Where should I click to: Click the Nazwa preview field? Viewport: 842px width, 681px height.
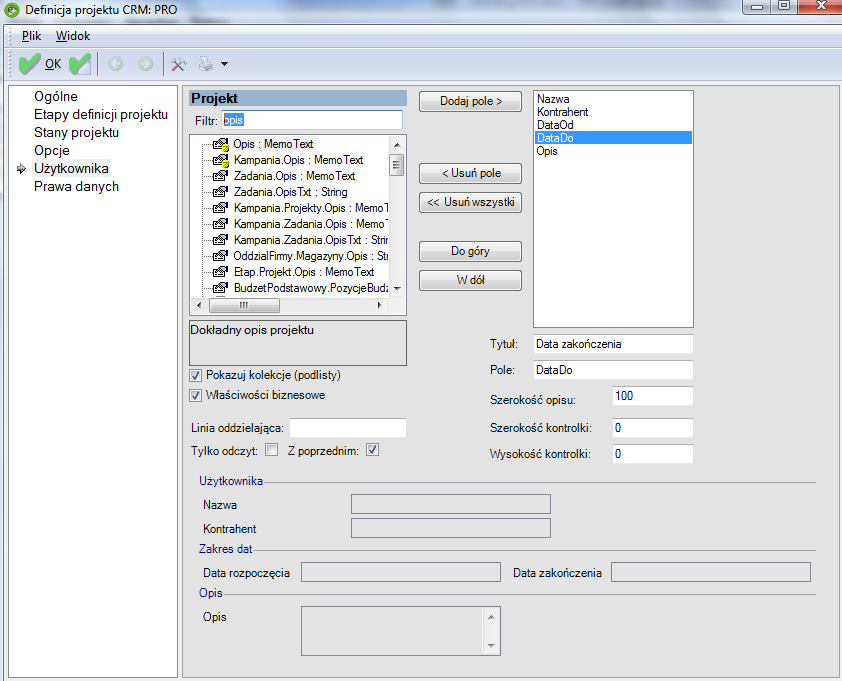451,504
